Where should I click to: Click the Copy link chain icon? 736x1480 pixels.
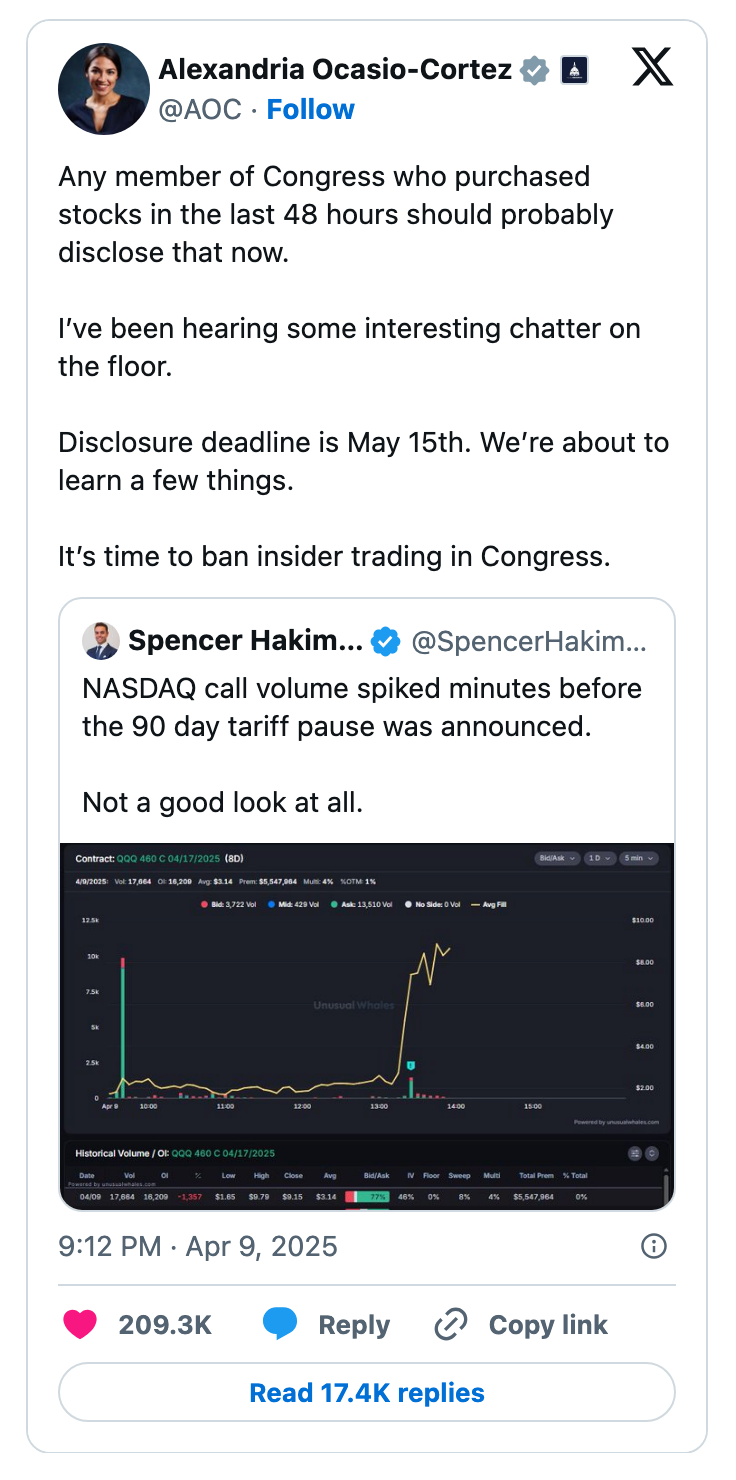coord(450,1324)
